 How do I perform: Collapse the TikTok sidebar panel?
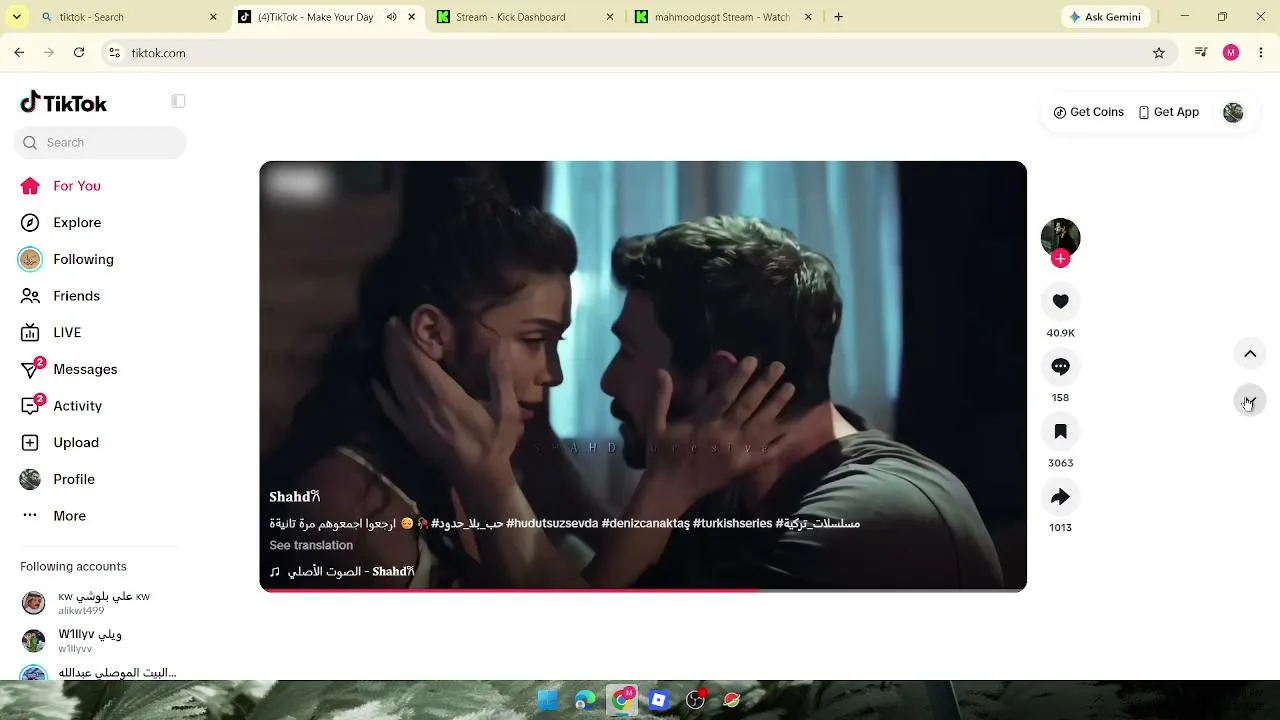point(178,101)
